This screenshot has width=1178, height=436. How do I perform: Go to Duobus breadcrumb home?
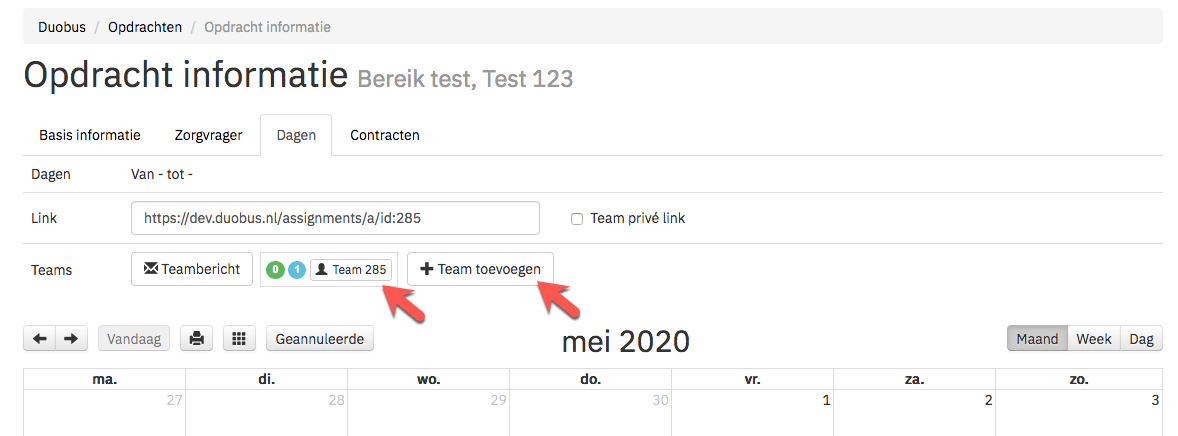62,27
